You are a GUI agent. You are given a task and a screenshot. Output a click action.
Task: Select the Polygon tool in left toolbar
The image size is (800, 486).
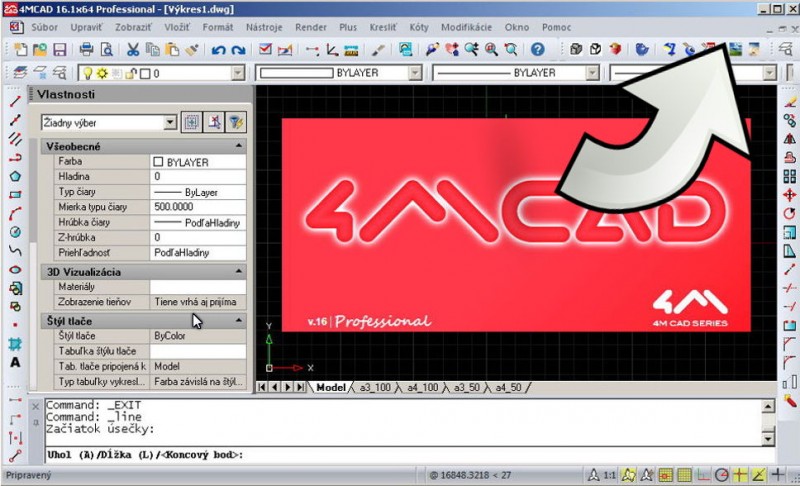15,176
